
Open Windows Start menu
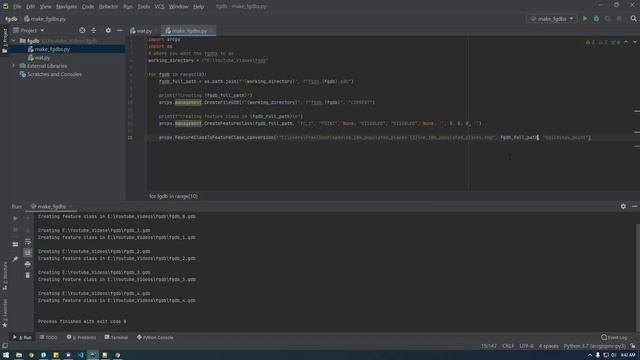6,356
